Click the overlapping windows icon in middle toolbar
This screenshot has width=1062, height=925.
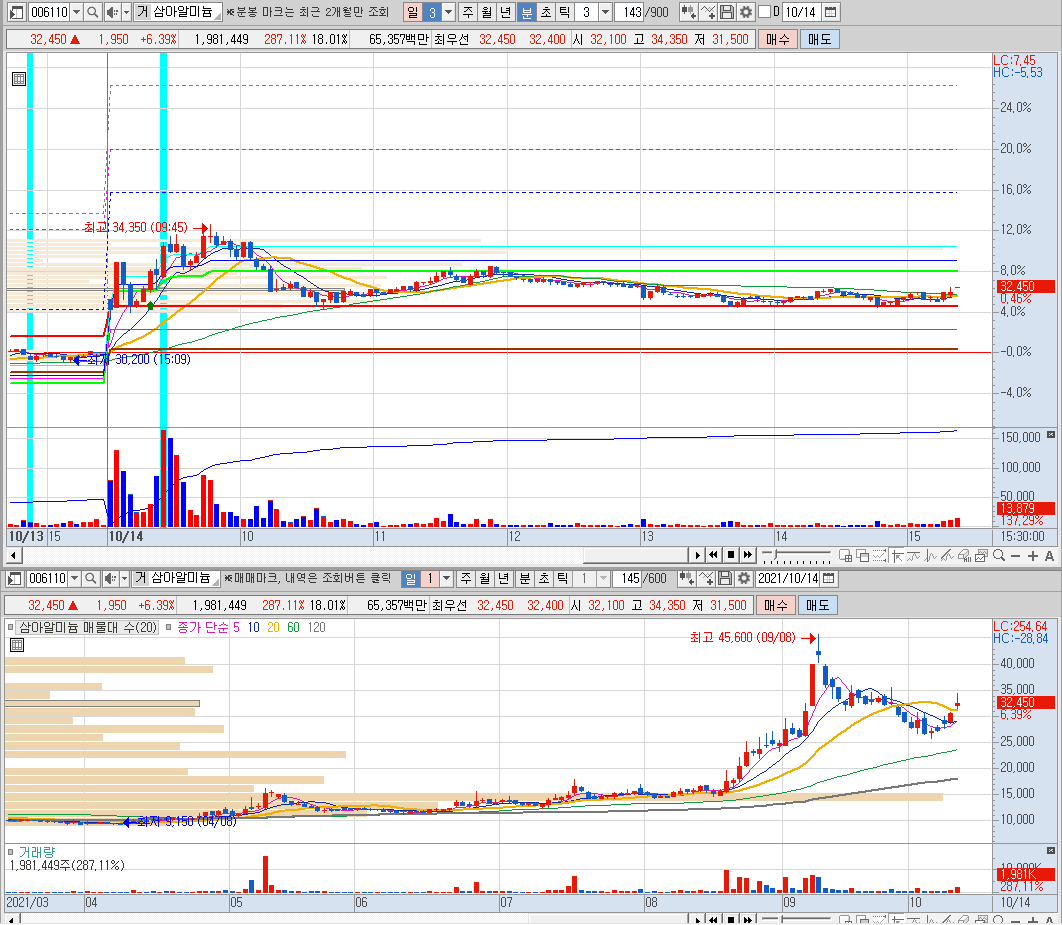[862, 556]
